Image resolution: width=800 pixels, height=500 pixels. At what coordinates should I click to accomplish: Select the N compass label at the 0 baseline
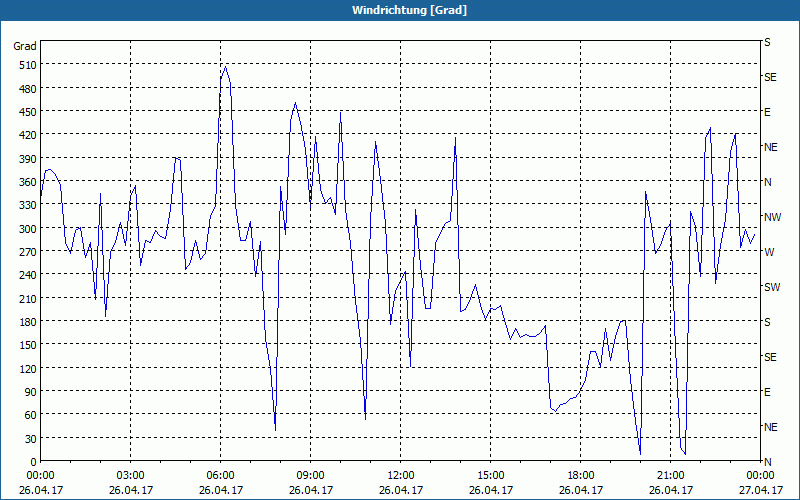(x=767, y=462)
